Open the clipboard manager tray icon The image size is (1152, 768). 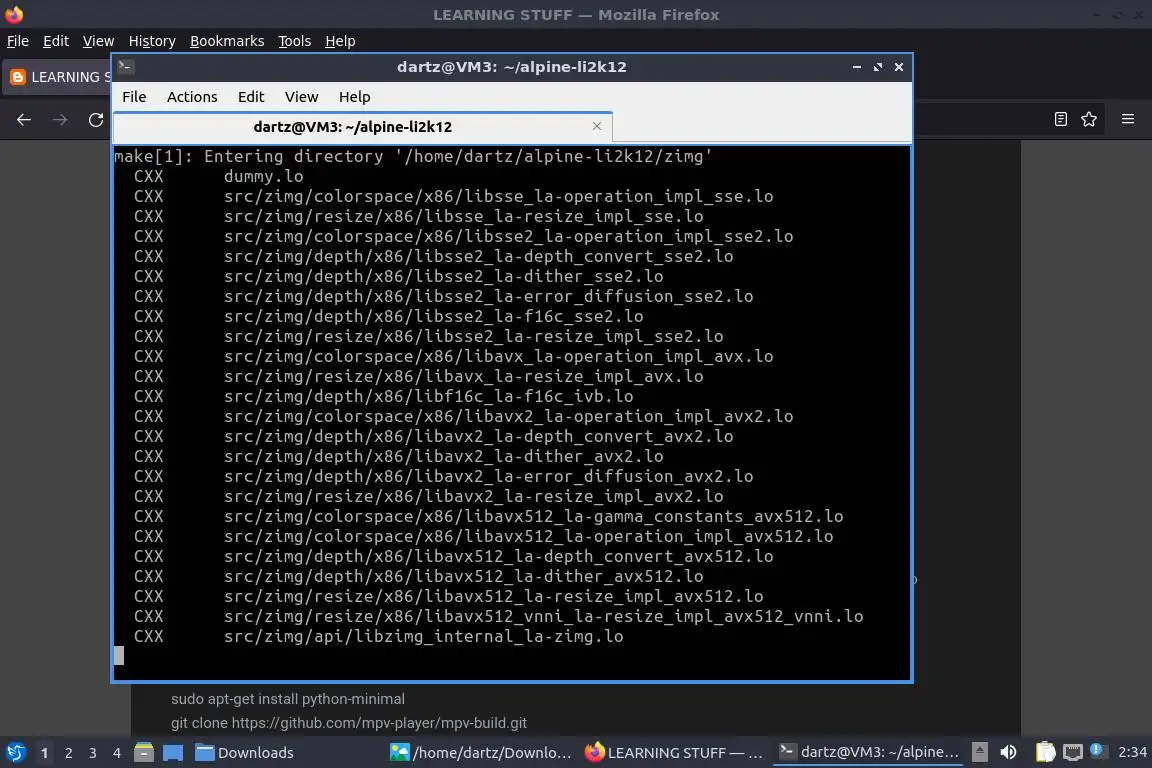(1045, 752)
